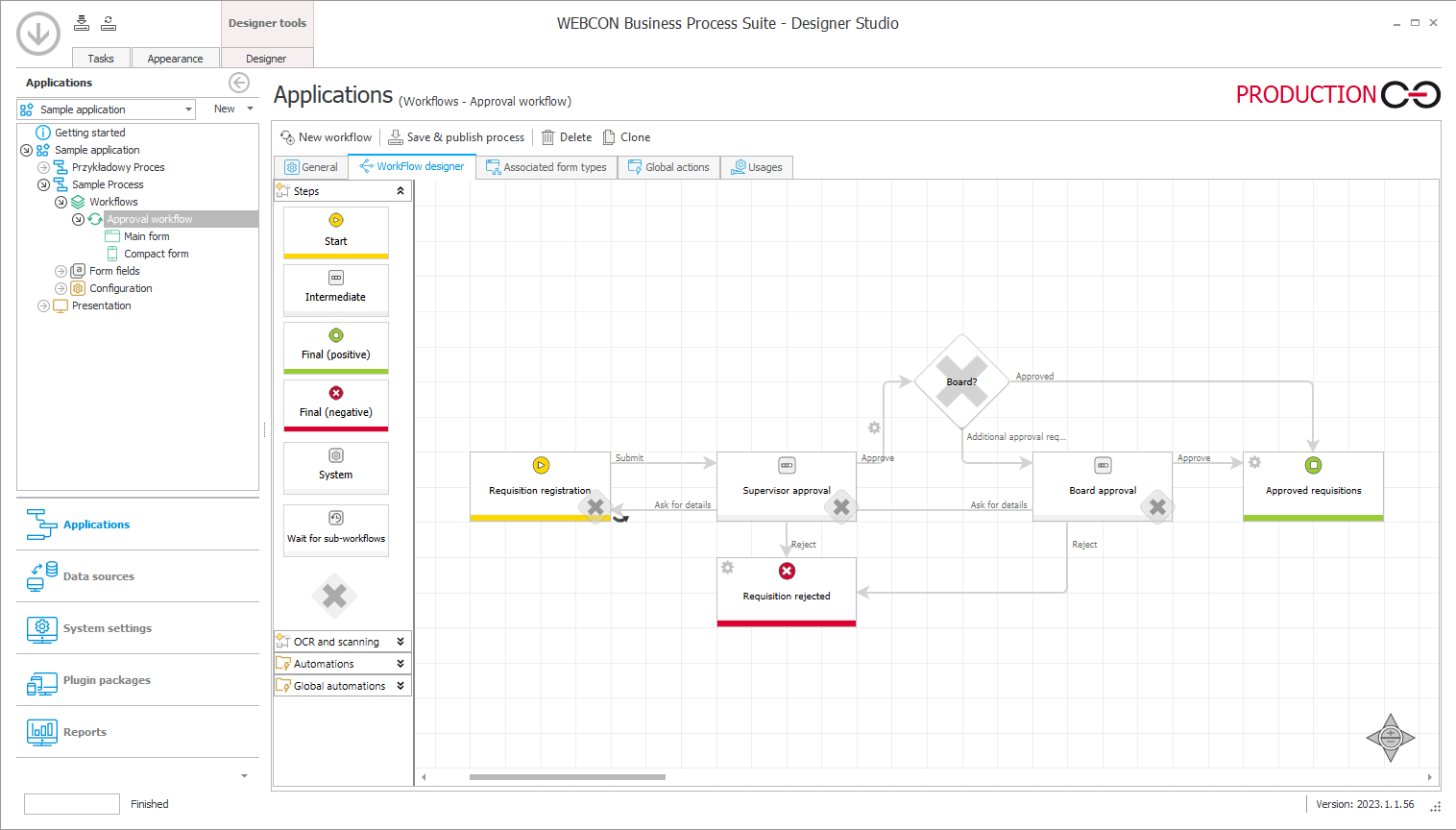Select Compact form in the tree
Image resolution: width=1456 pixels, height=830 pixels.
pyautogui.click(x=156, y=254)
